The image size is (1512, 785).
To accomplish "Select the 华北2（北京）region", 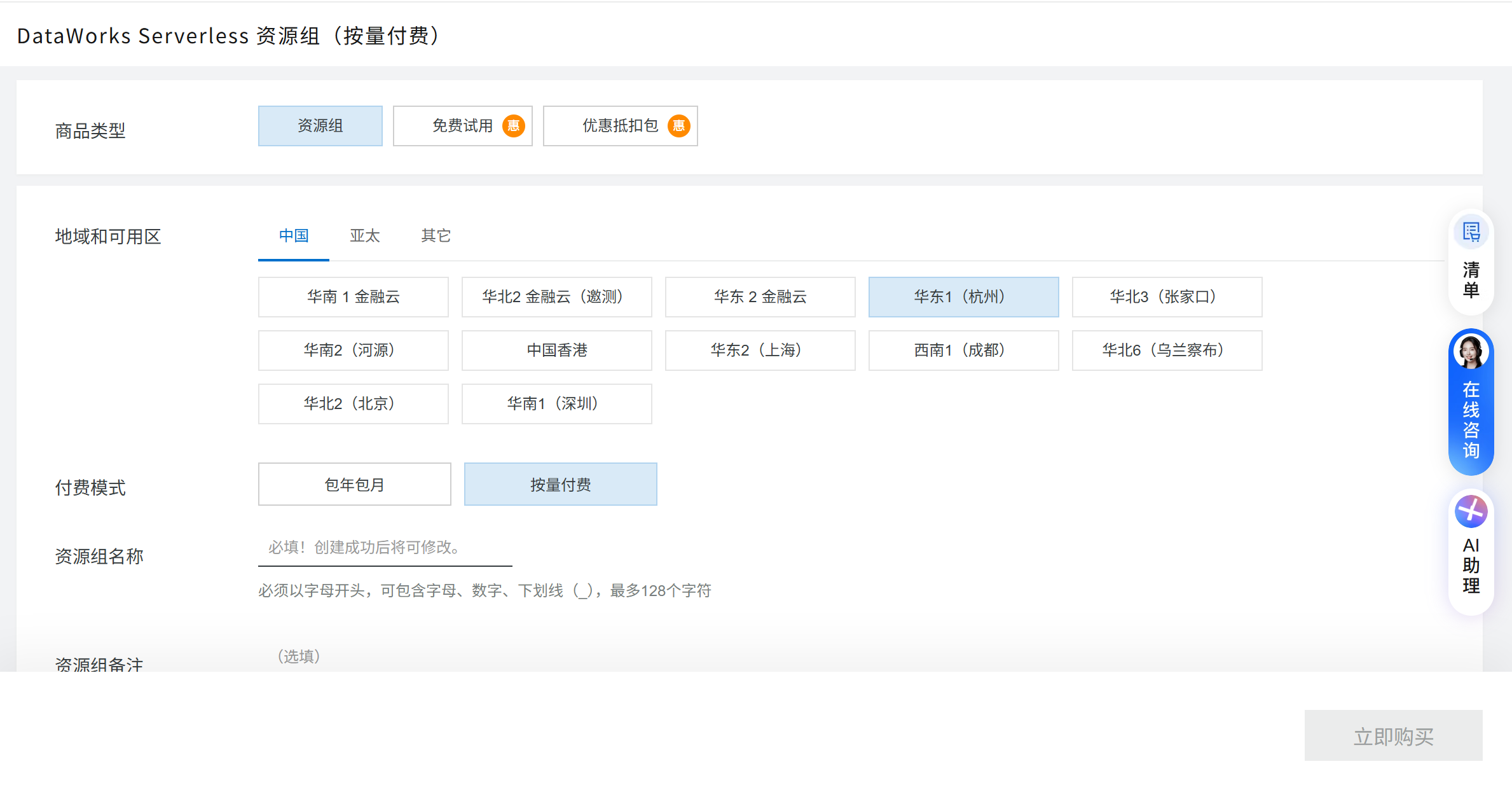I will click(354, 403).
